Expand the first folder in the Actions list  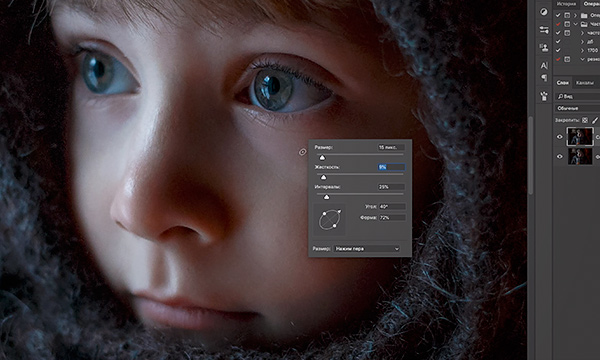click(575, 15)
